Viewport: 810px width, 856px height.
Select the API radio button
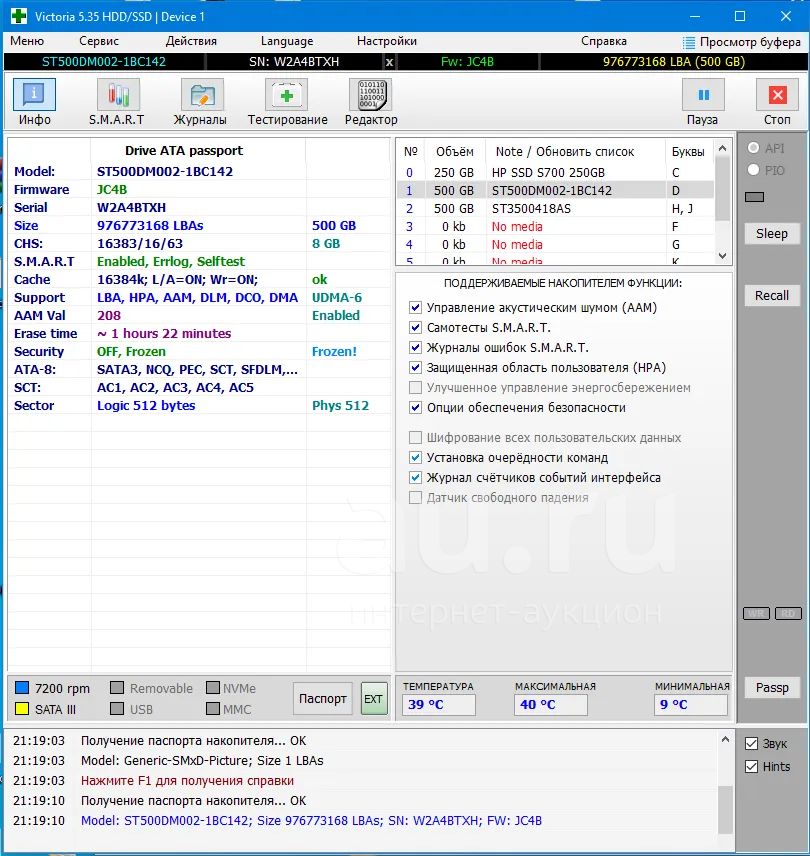click(753, 148)
